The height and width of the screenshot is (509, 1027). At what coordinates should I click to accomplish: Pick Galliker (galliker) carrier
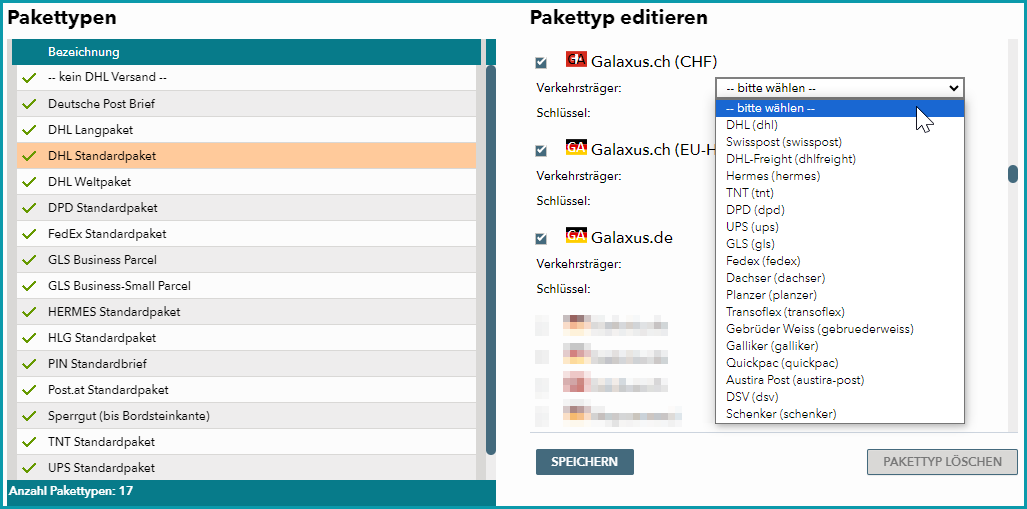840,346
